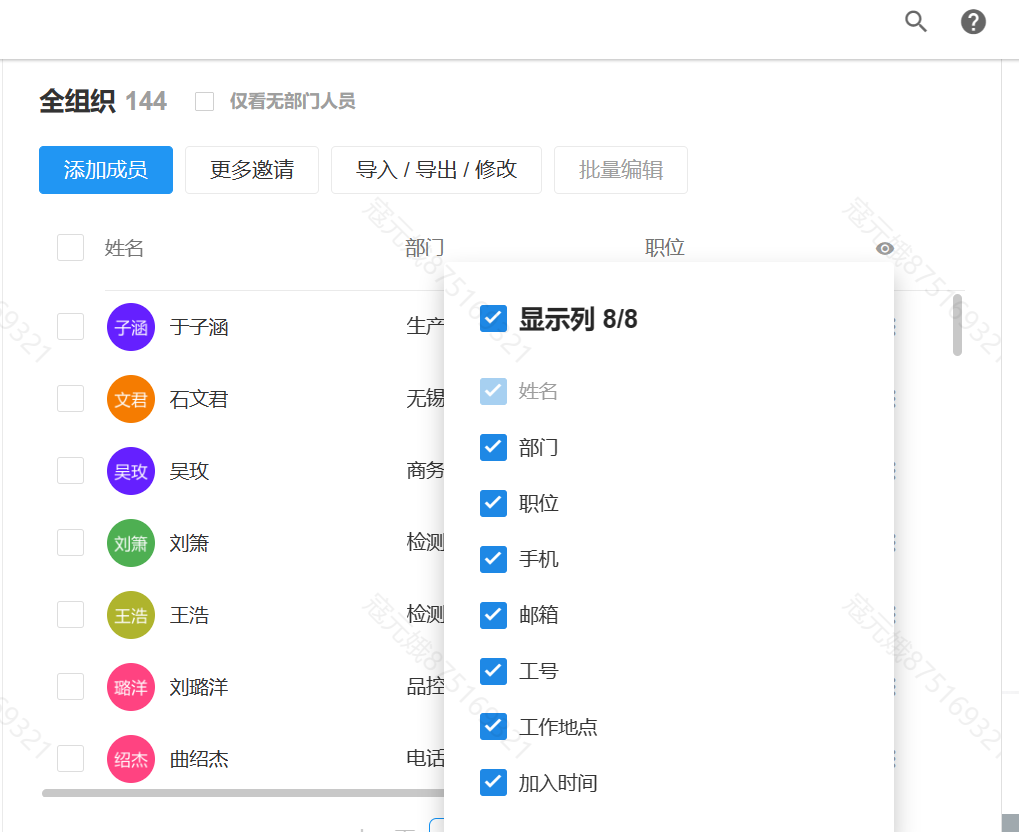Uncheck 加入时间 in column list
The width and height of the screenshot is (1019, 832).
pyautogui.click(x=493, y=782)
